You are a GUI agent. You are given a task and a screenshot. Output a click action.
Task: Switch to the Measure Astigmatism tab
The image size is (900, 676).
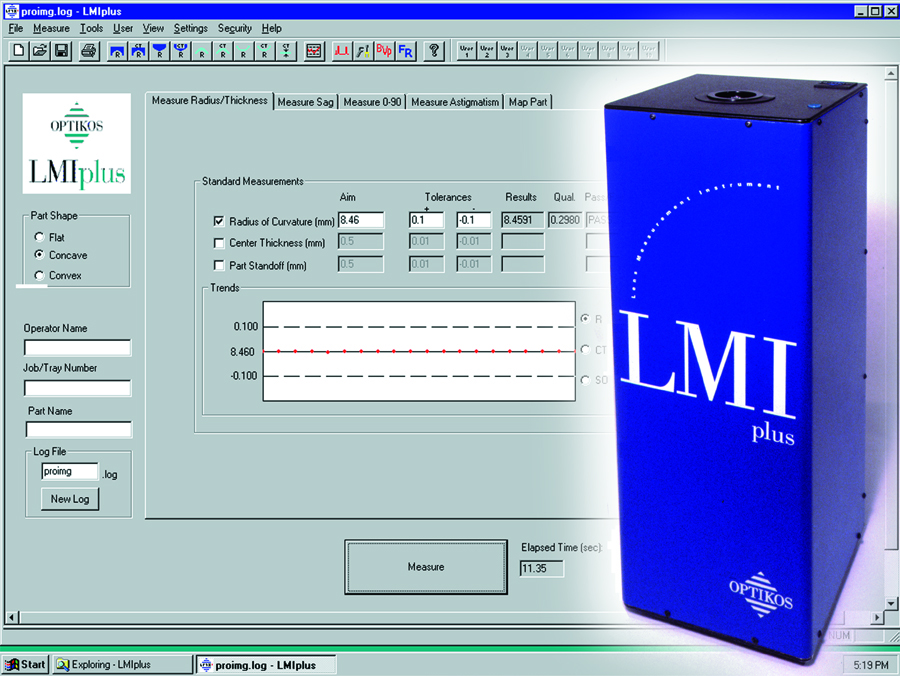click(454, 102)
